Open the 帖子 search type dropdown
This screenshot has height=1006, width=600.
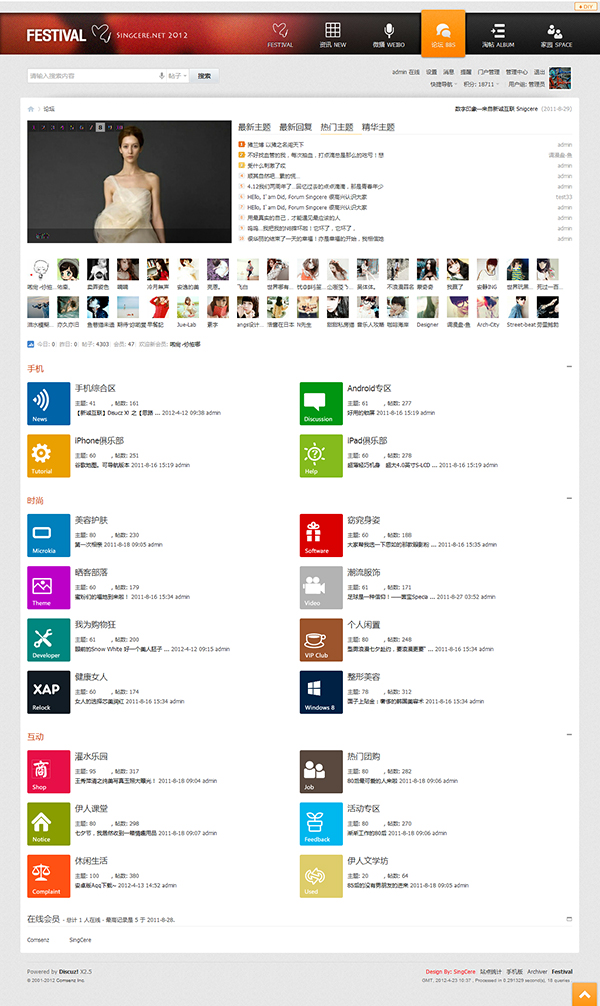[x=177, y=76]
